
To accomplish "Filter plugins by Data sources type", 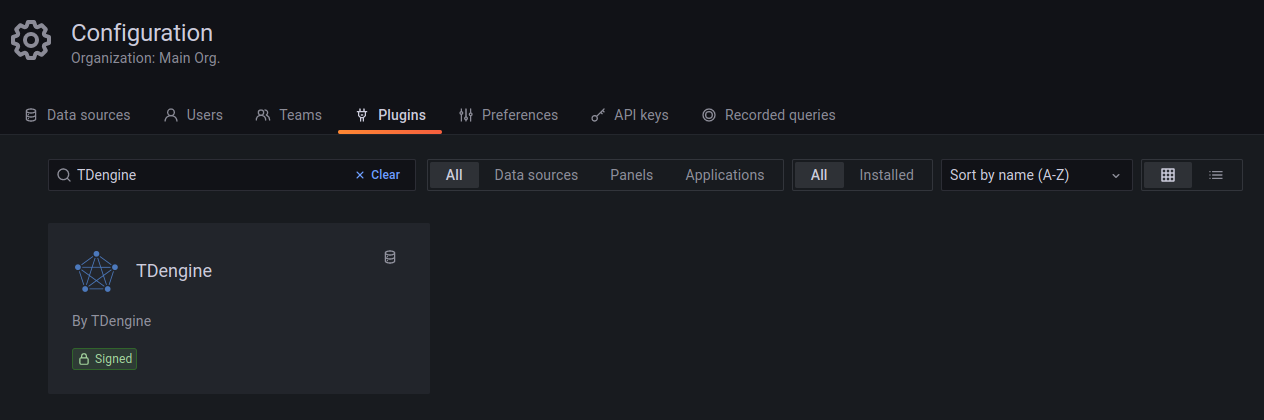I will point(536,175).
